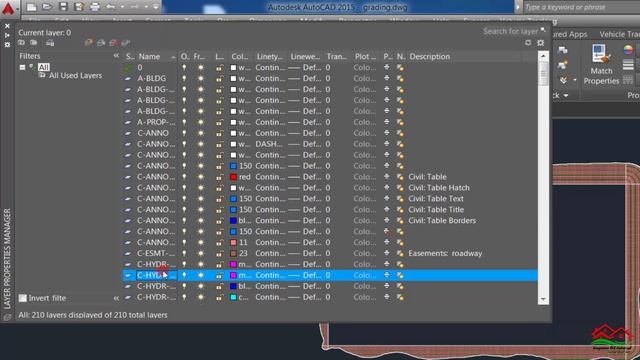Click the New drawing icon in quick access toolbar
The image size is (640, 360).
[x=31, y=7]
